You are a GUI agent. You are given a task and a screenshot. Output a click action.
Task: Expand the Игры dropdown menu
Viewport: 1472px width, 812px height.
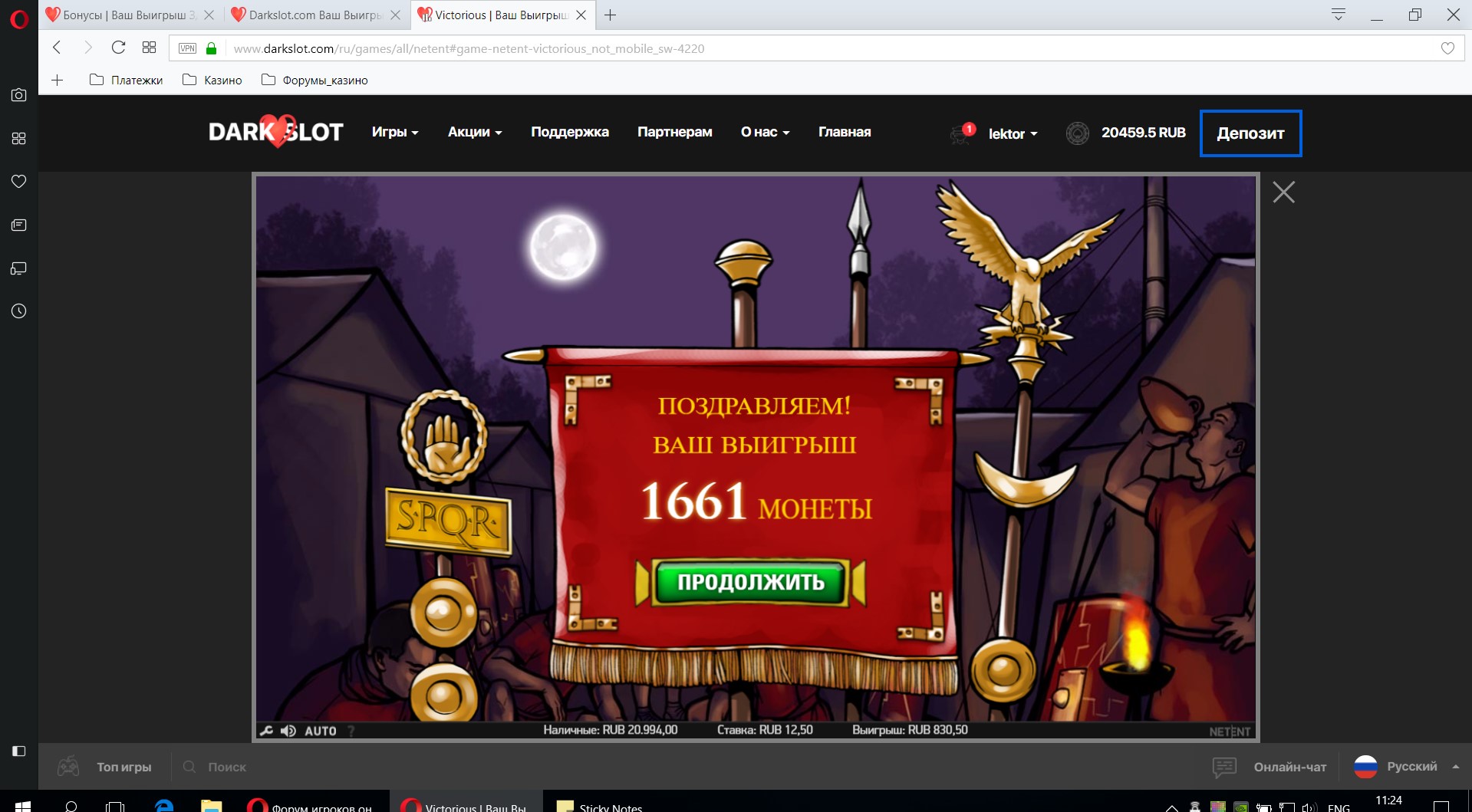pos(395,132)
